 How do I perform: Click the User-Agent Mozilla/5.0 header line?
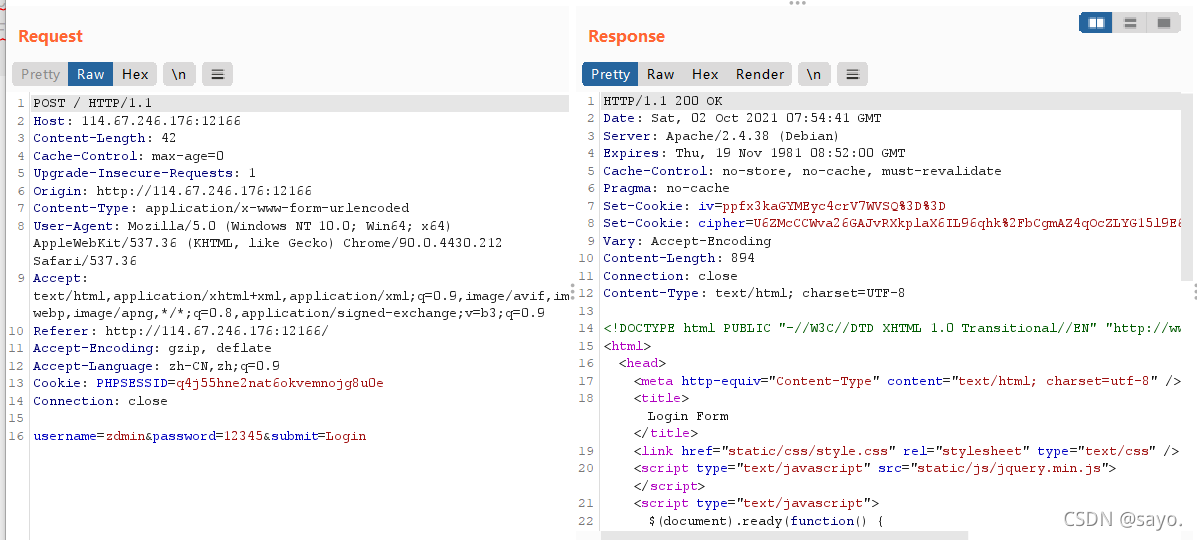pyautogui.click(x=242, y=226)
